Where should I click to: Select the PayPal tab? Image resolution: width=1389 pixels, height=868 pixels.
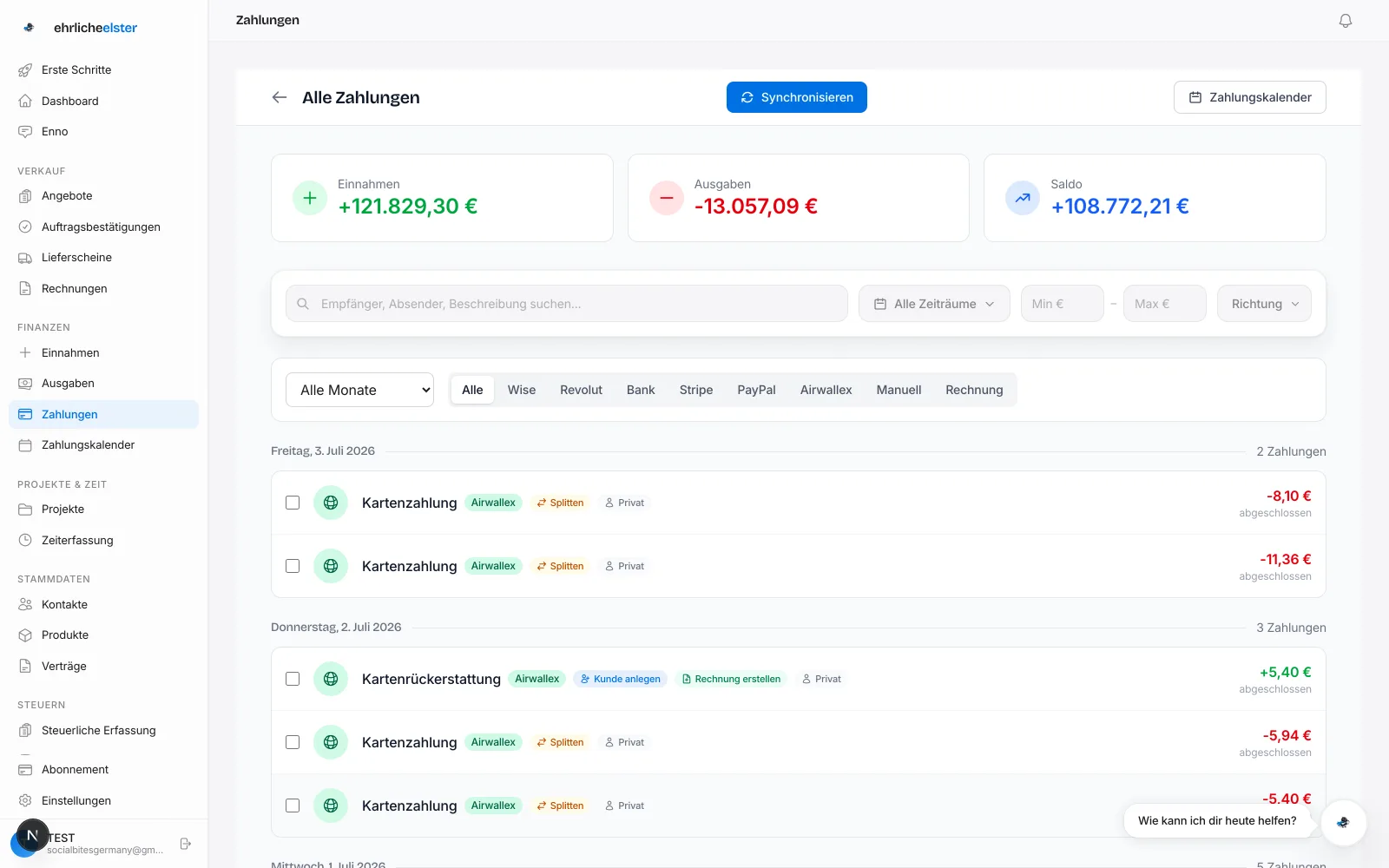(x=756, y=390)
